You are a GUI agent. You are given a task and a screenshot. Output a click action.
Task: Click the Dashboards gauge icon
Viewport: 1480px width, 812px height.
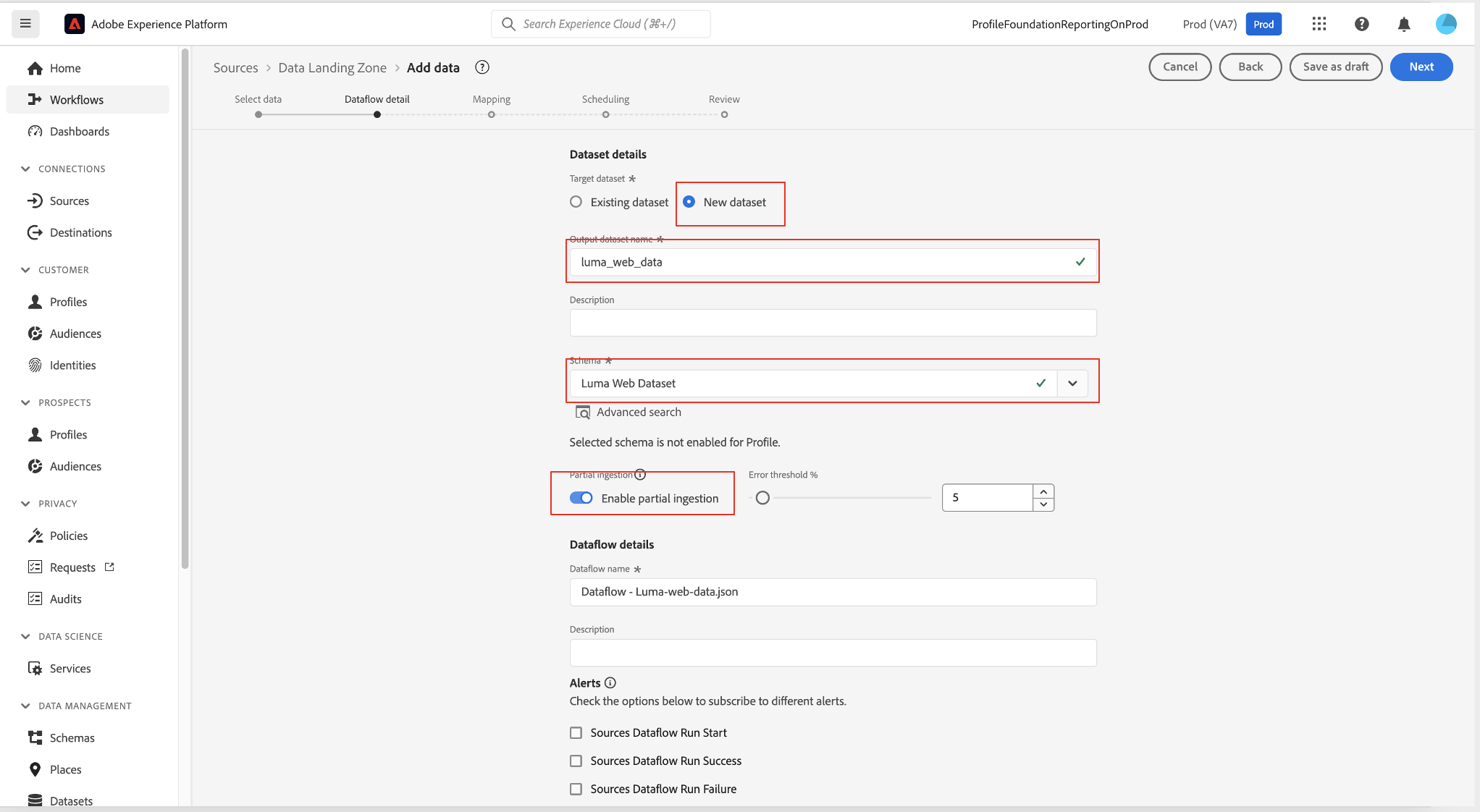point(35,131)
